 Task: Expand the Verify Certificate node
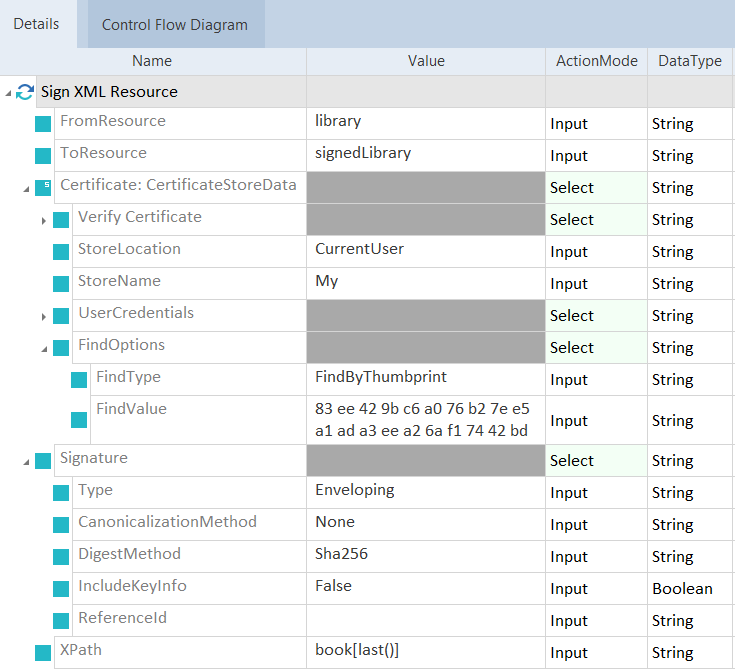click(x=44, y=220)
